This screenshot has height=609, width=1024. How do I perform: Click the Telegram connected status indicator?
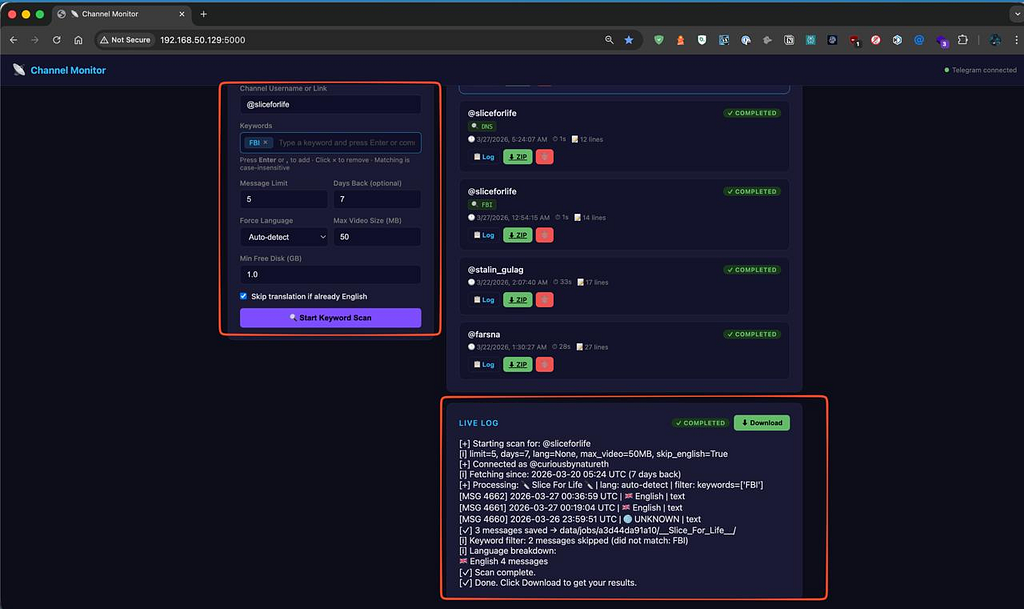[x=980, y=70]
